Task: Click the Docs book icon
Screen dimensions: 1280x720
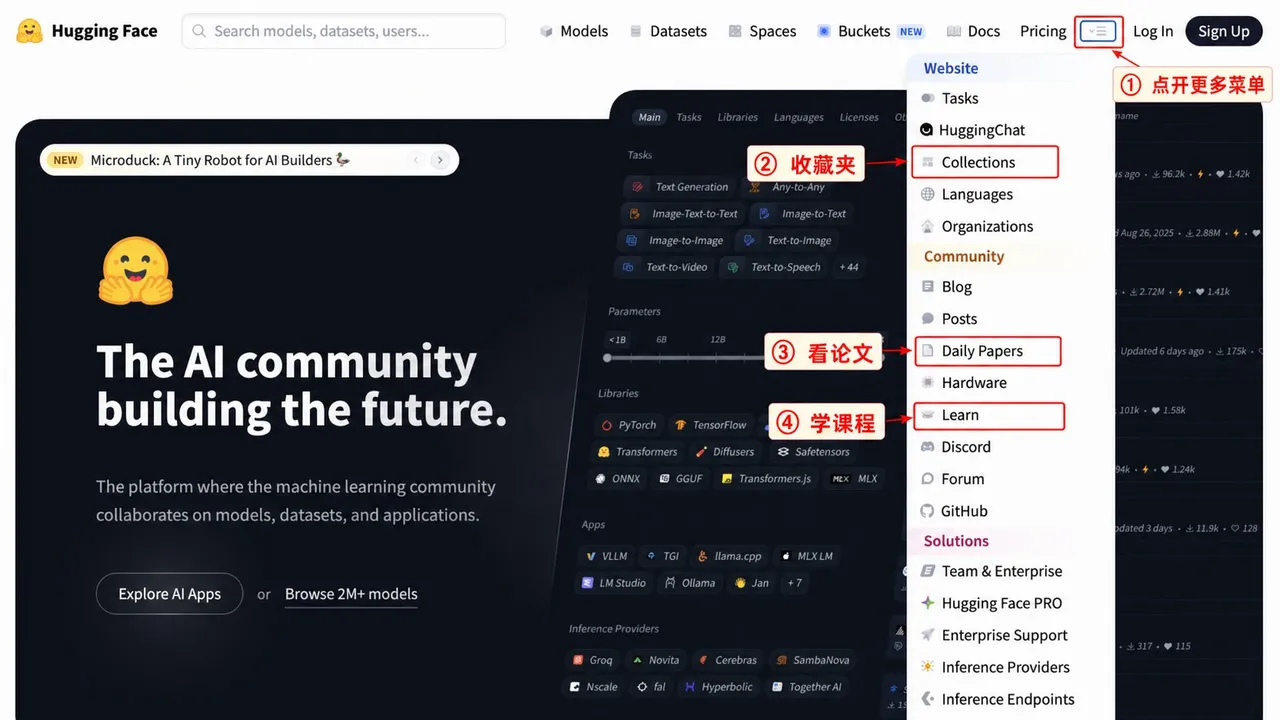Action: tap(954, 31)
